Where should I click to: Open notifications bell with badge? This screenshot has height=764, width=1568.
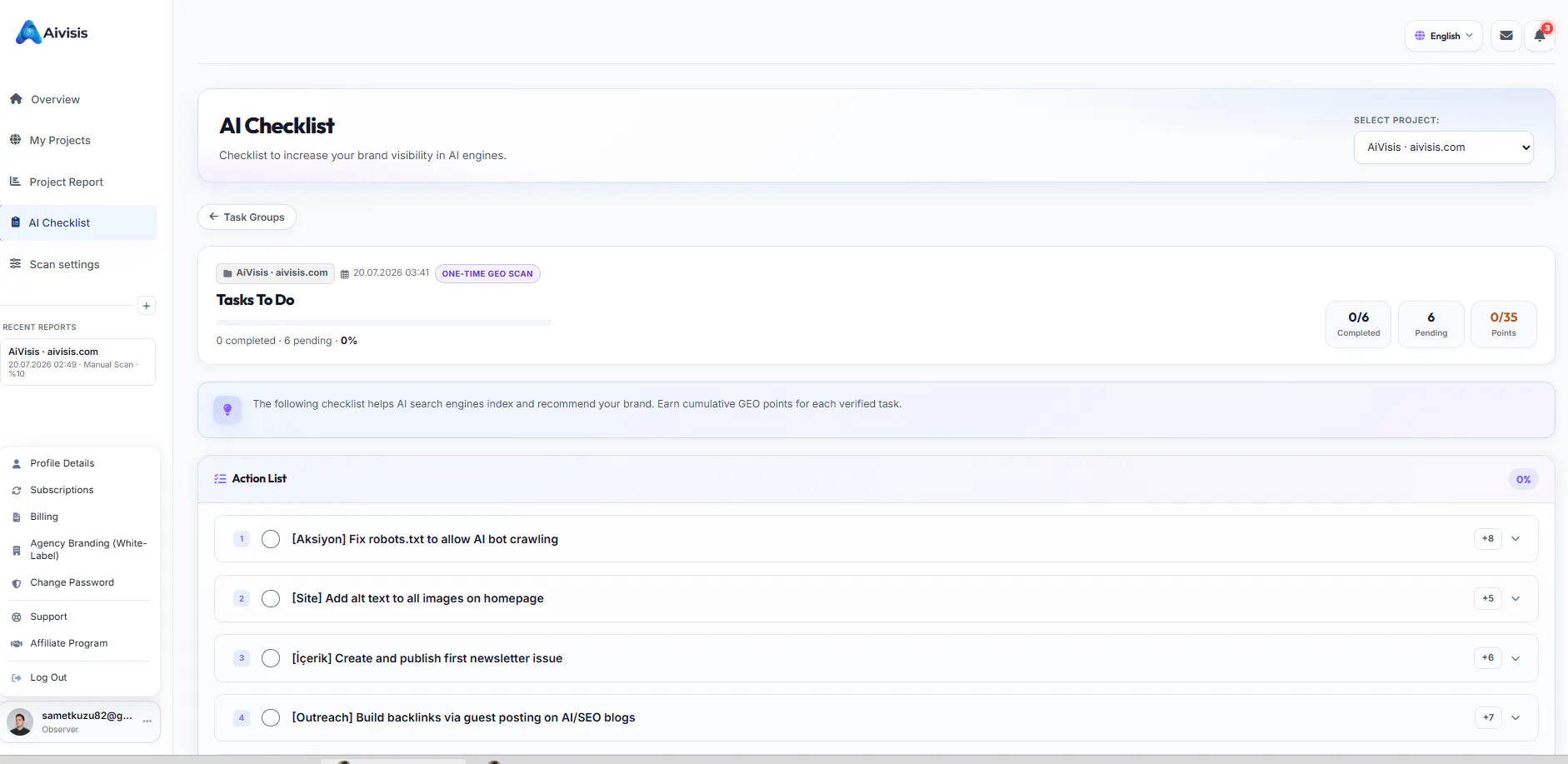pyautogui.click(x=1540, y=36)
